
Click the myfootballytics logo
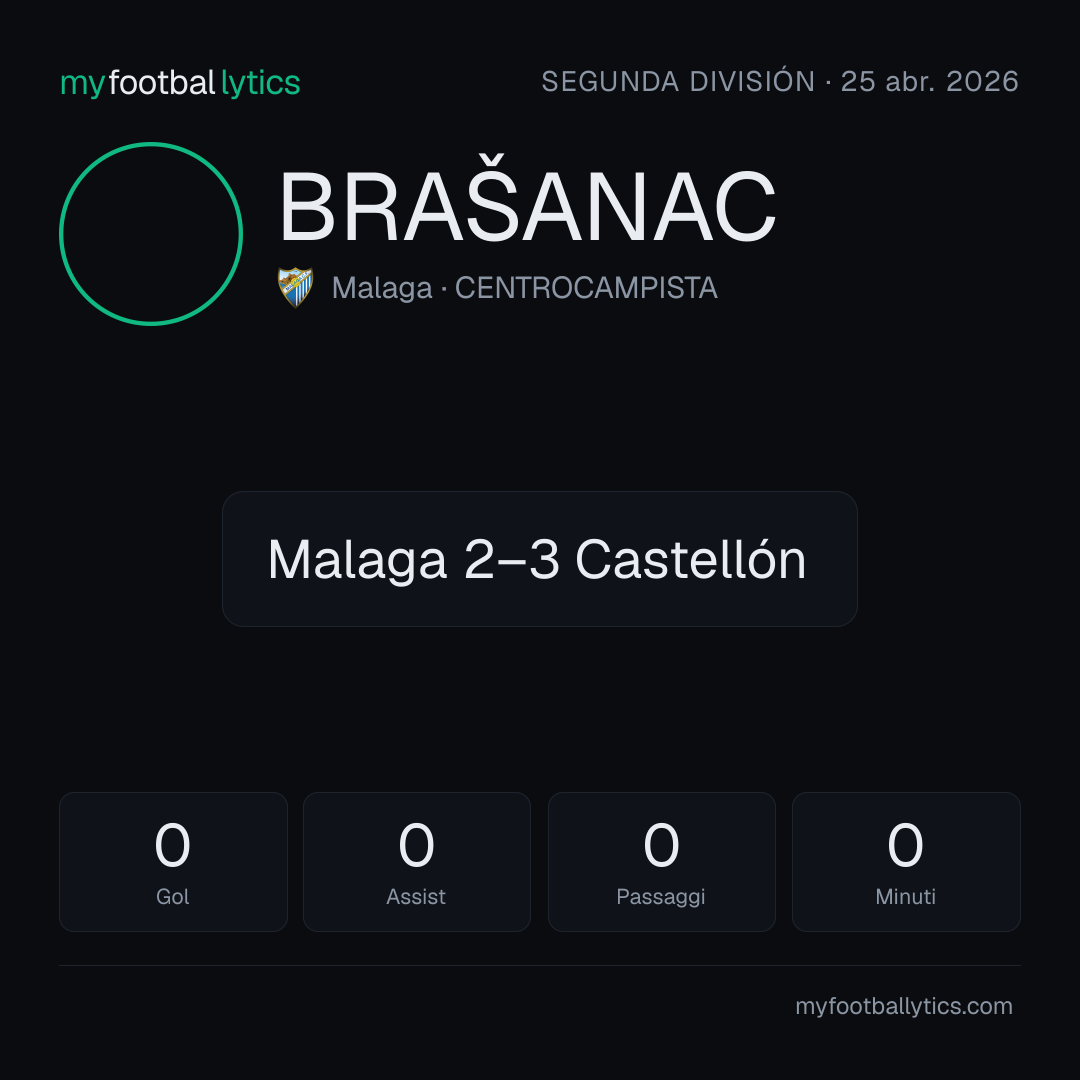(180, 83)
